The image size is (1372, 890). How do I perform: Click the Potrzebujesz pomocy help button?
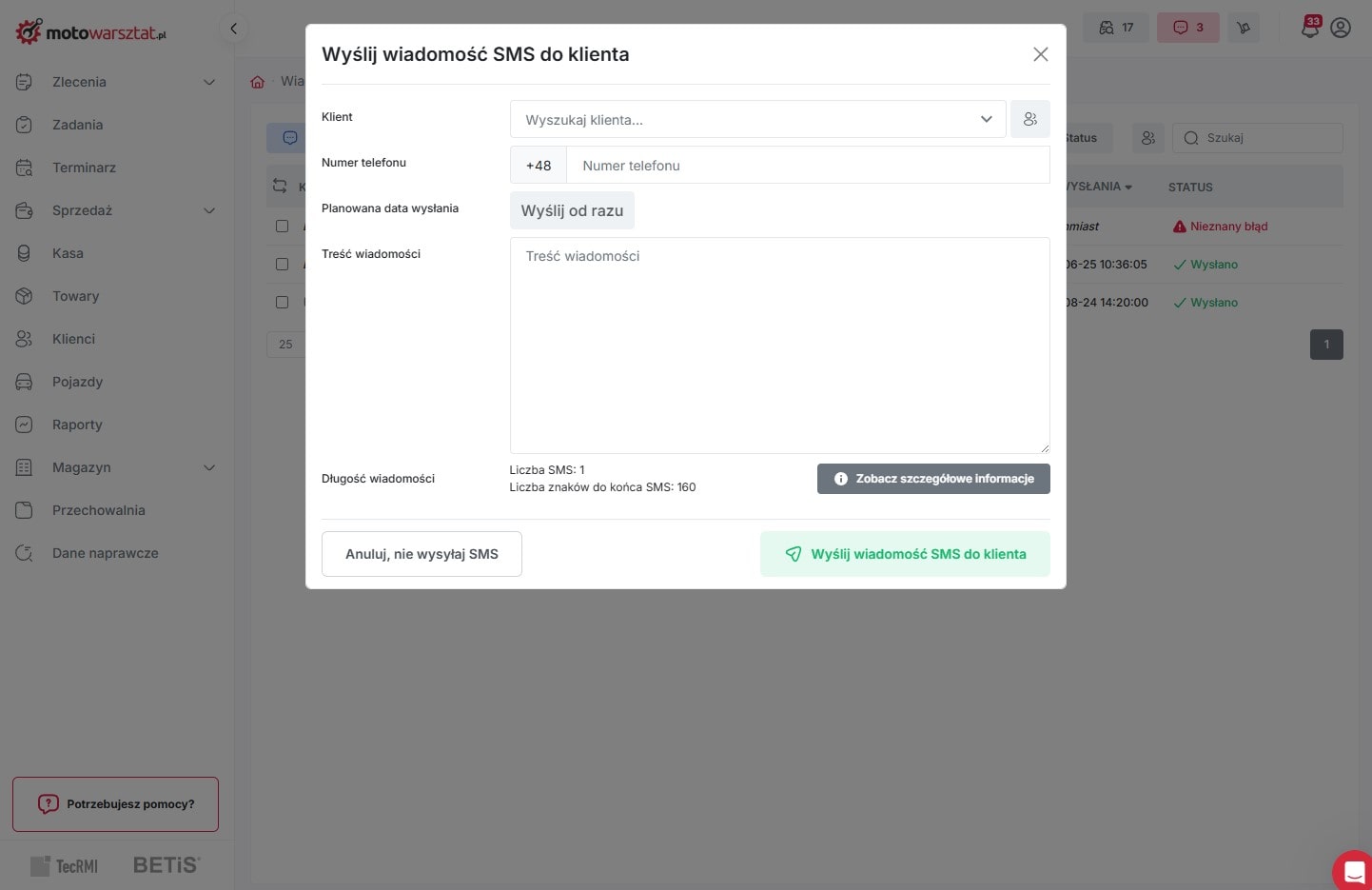[115, 804]
